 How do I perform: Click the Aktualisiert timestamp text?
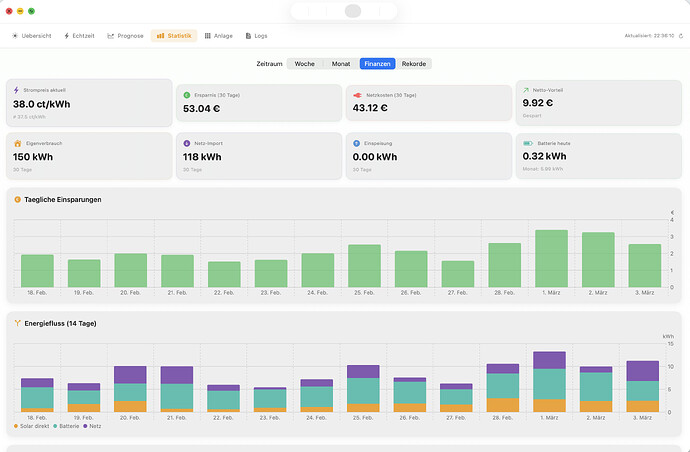coord(649,36)
